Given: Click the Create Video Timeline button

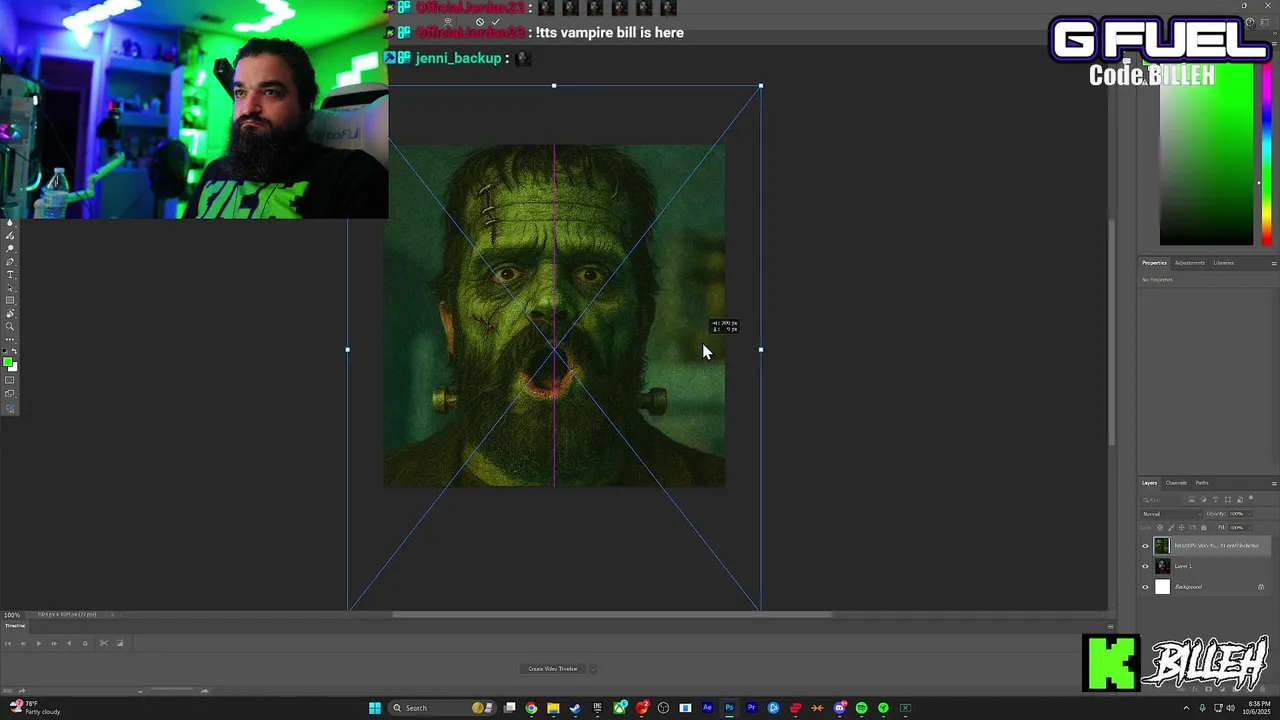Looking at the screenshot, I should click(x=553, y=669).
